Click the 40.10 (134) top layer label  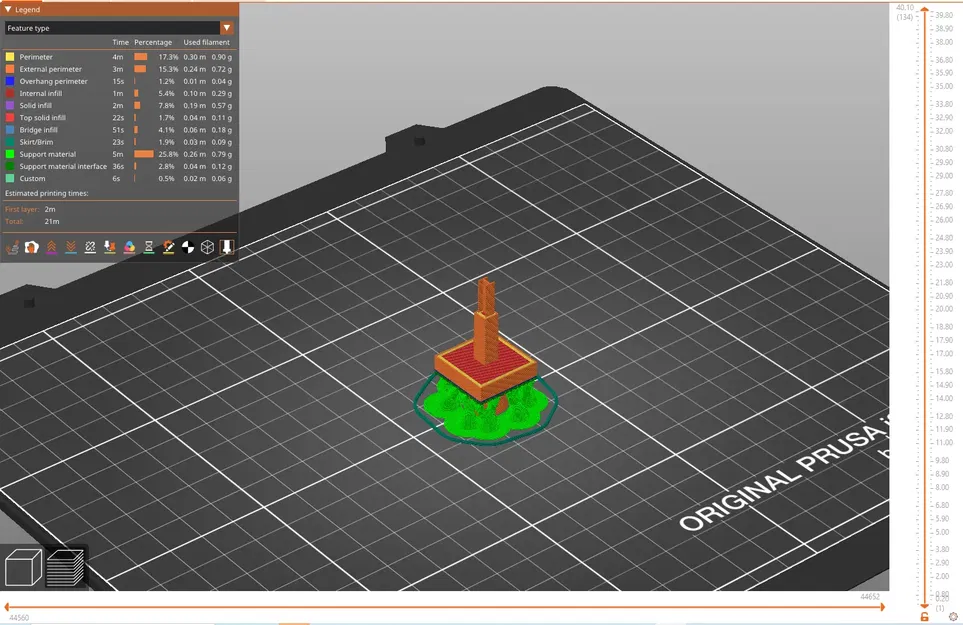pyautogui.click(x=905, y=12)
